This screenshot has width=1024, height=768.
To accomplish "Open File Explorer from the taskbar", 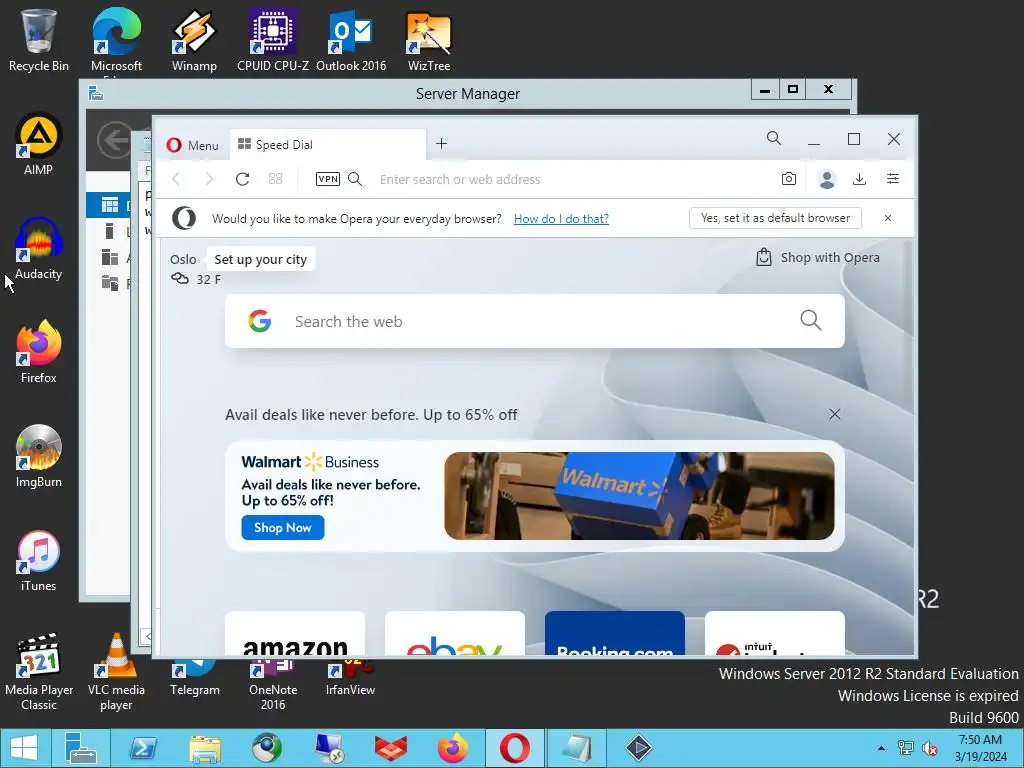I will (205, 748).
